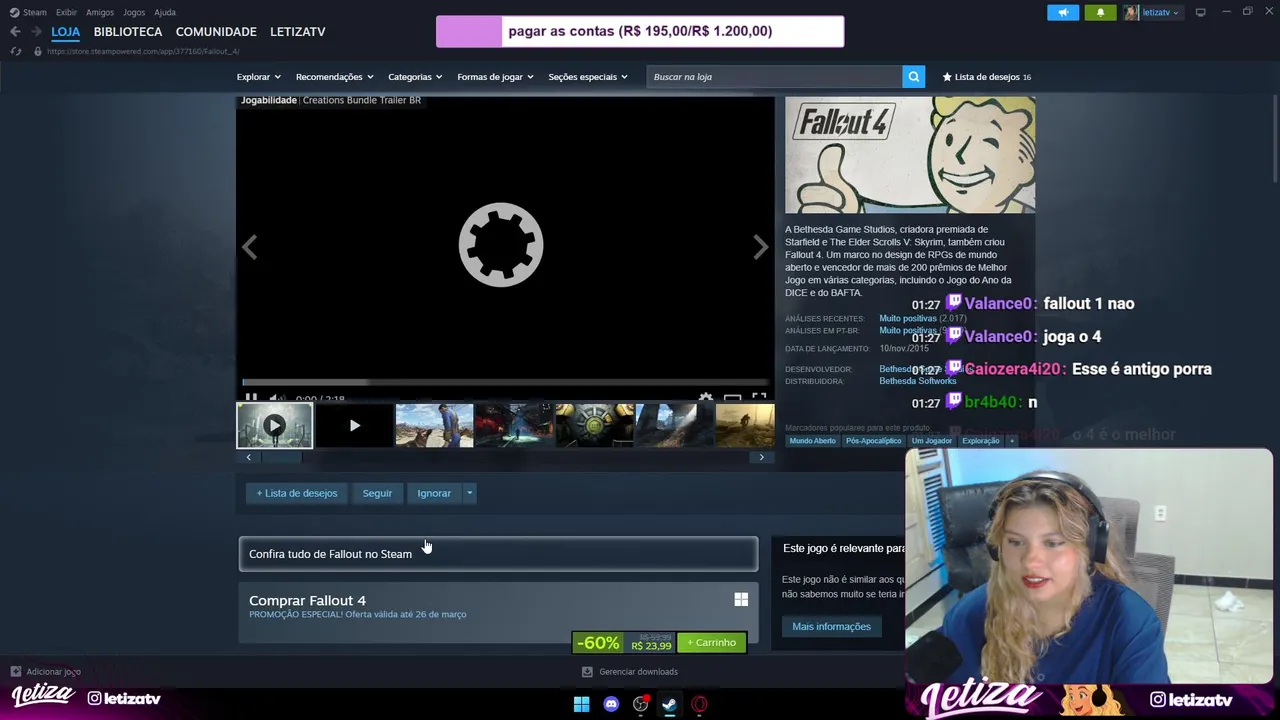Viewport: 1280px width, 720px height.
Task: Open Confira tudo de Fallout no Steam
Action: coord(498,554)
